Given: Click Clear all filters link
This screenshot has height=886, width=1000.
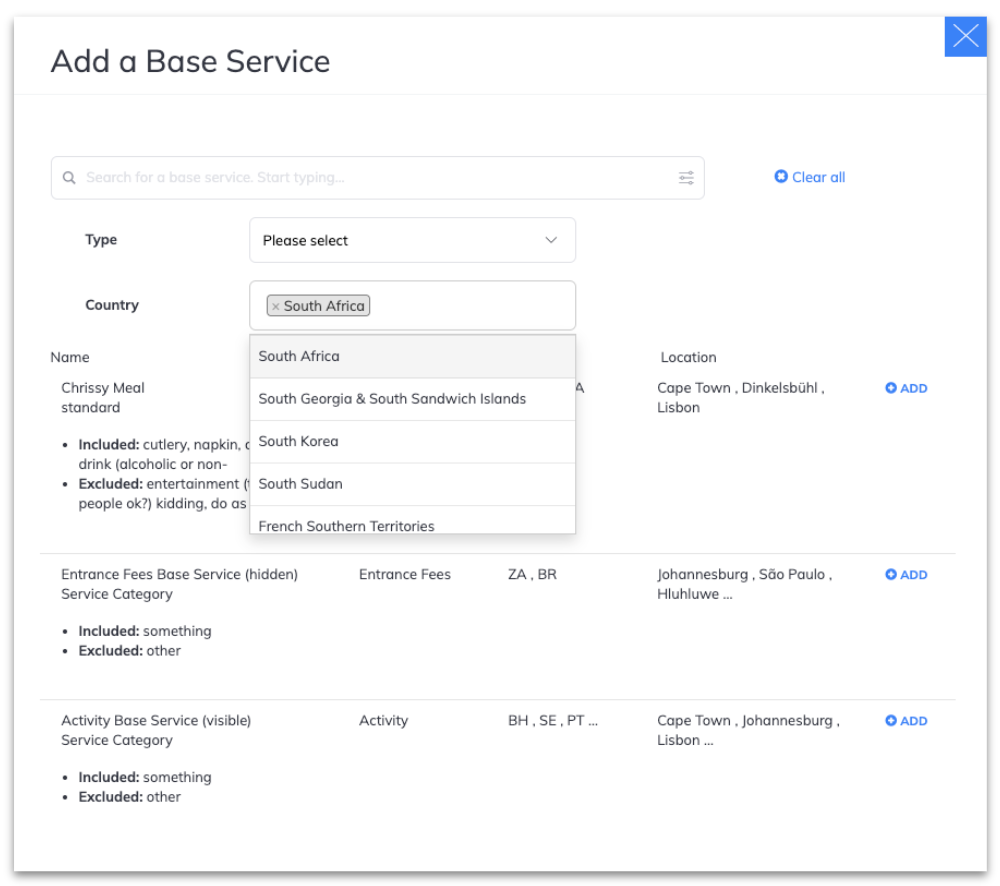Looking at the screenshot, I should coord(809,177).
